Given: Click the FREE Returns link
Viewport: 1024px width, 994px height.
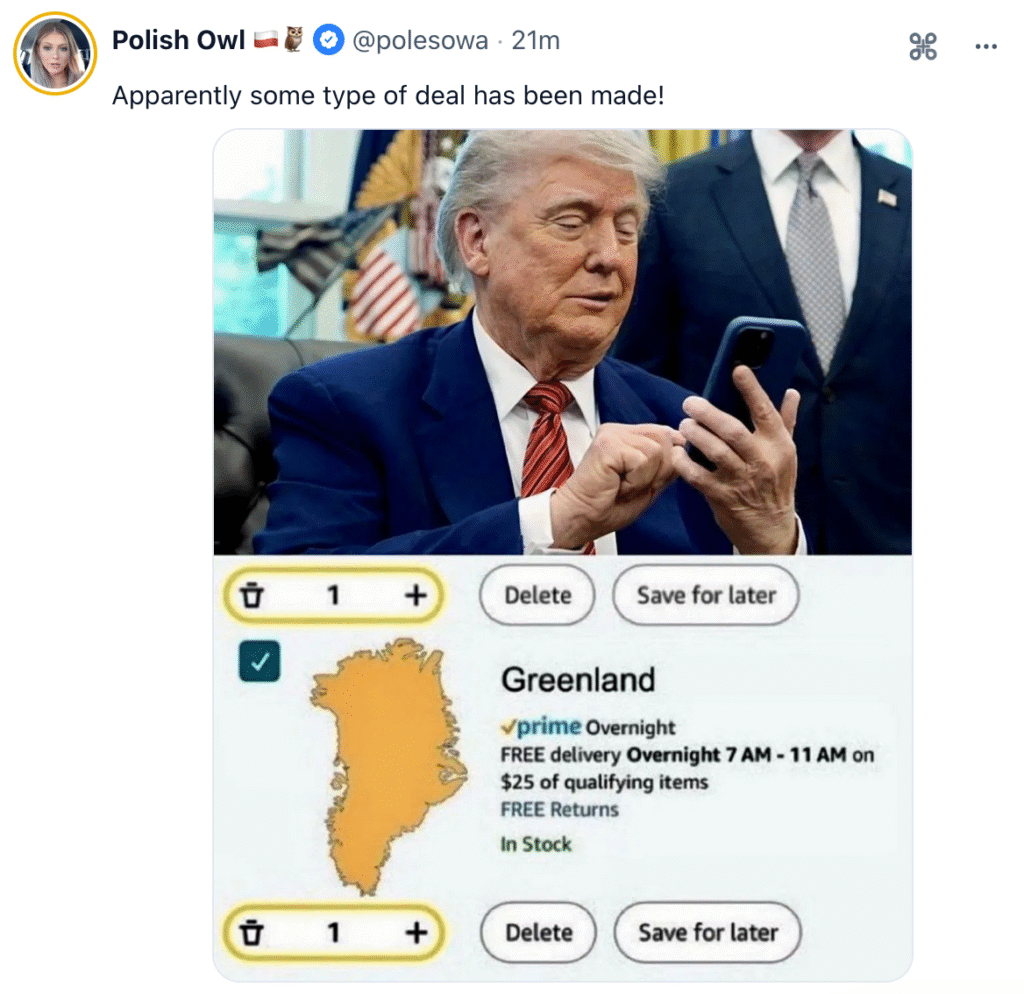Looking at the screenshot, I should click(x=560, y=809).
